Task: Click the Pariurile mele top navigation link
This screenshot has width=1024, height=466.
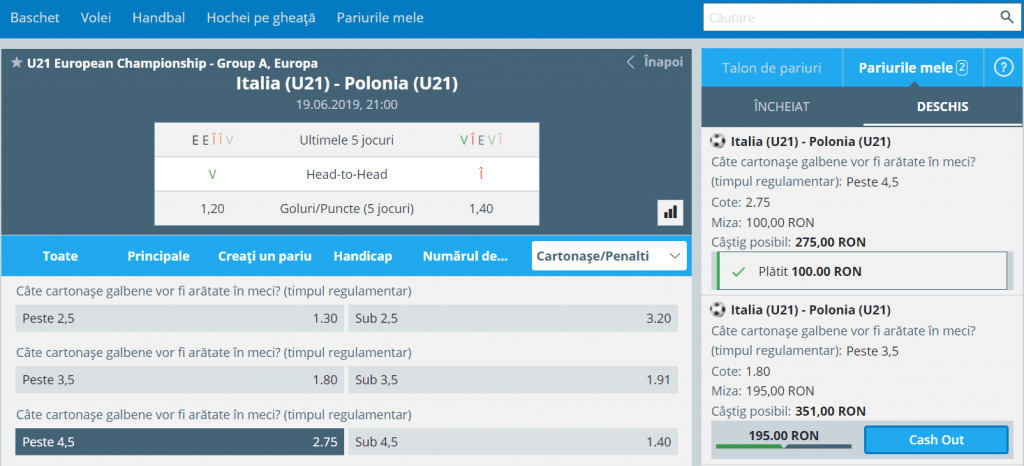Action: 380,18
